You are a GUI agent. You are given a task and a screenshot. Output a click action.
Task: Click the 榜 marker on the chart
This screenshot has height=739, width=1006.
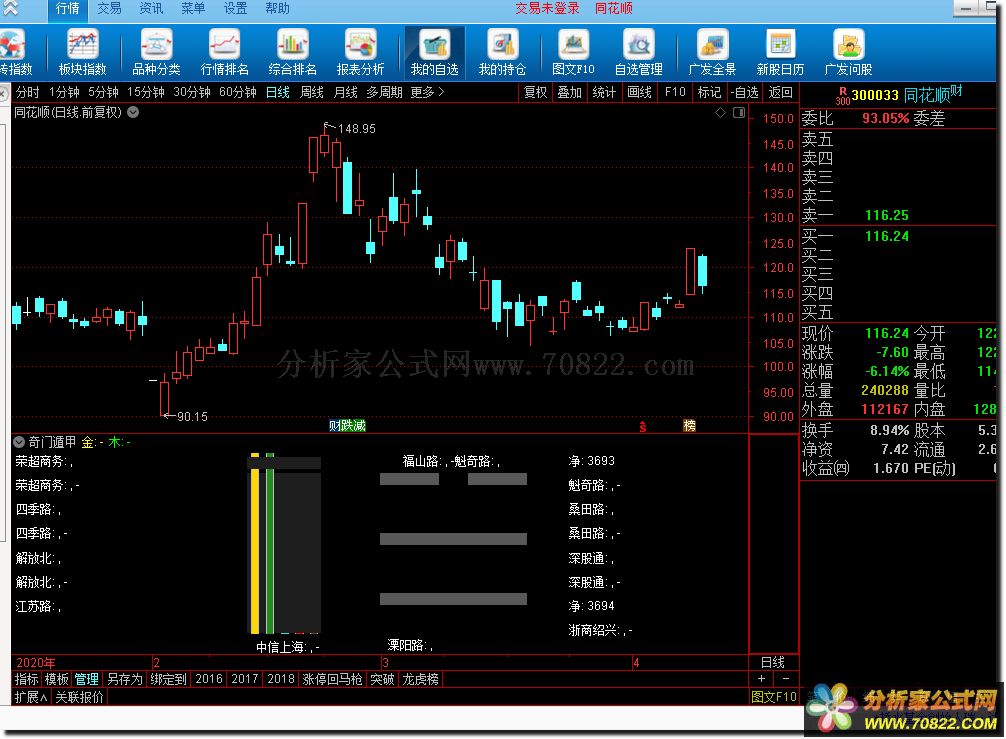click(690, 425)
